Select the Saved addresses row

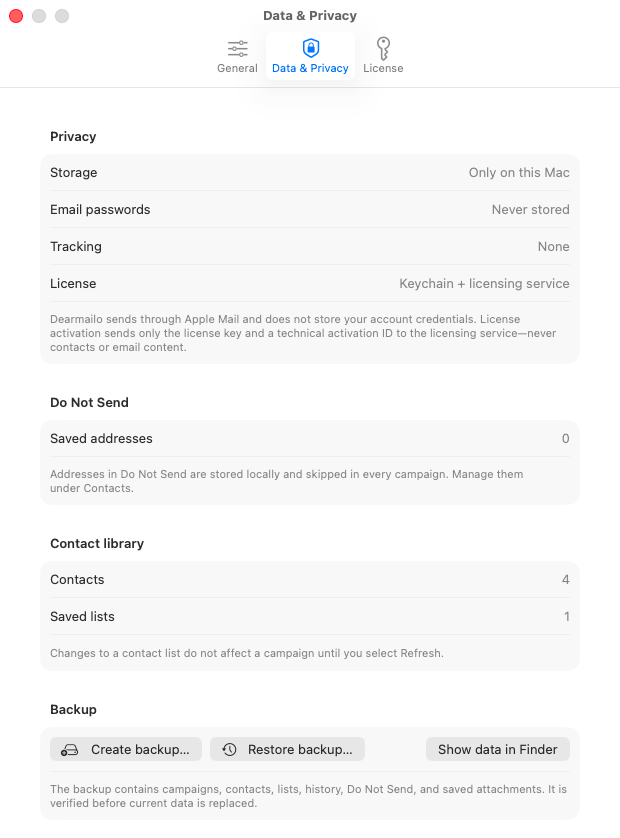[310, 439]
